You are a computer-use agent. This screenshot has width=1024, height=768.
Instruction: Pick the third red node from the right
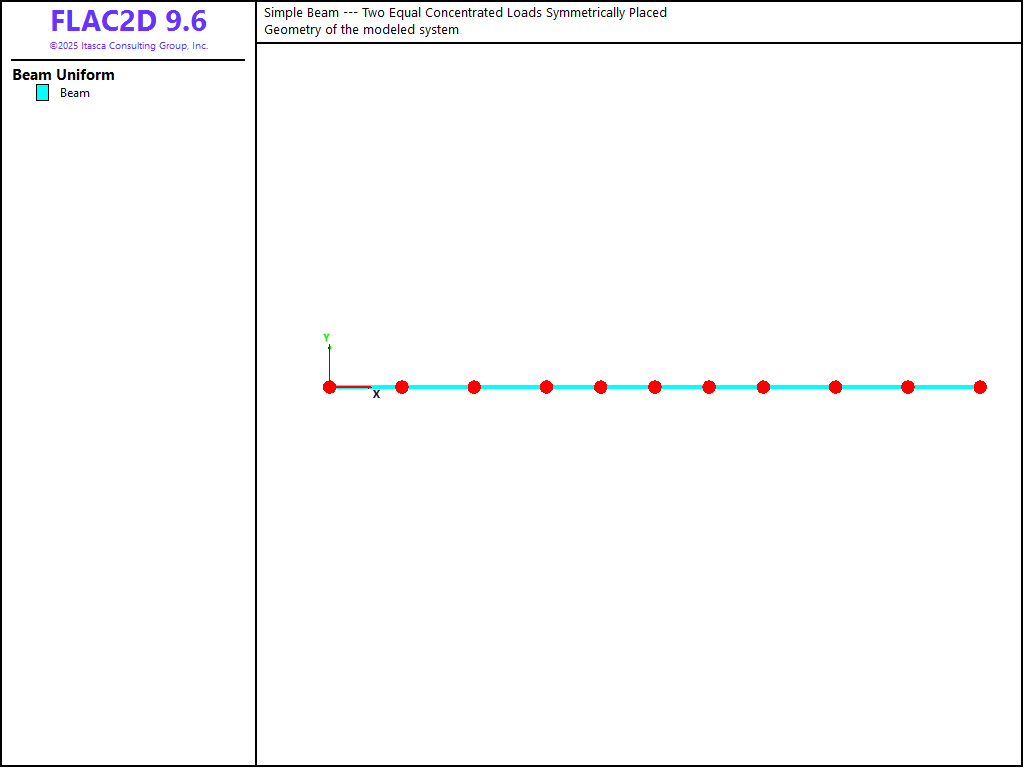835,387
